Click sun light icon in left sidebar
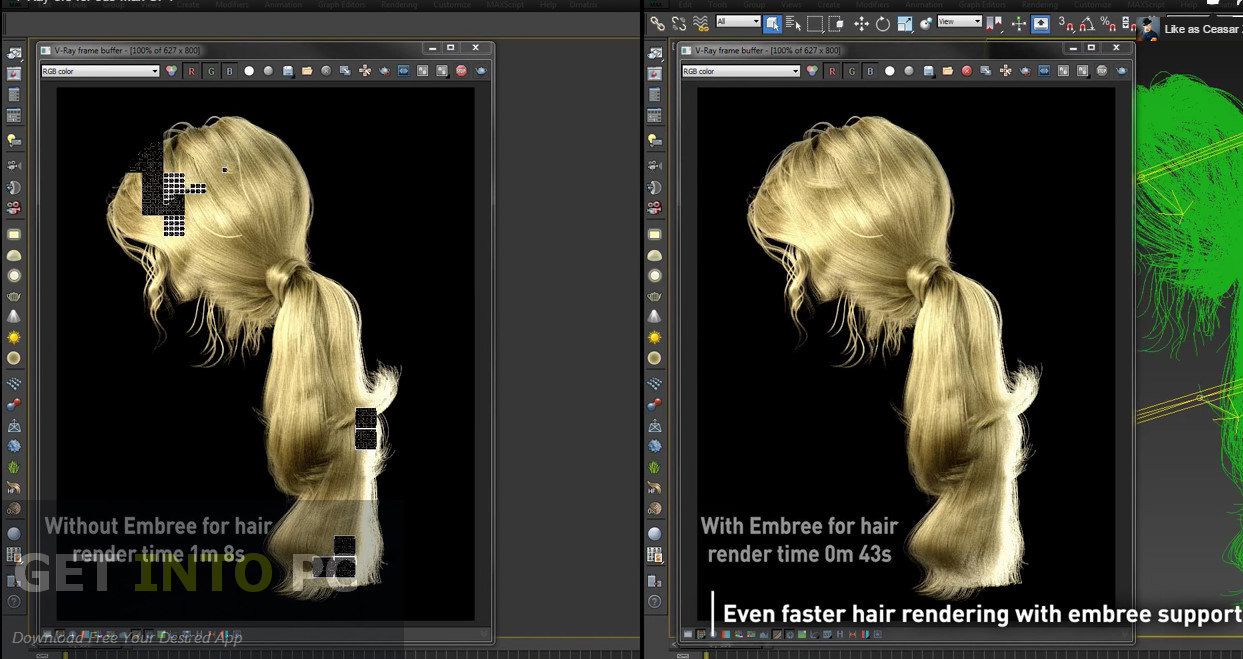This screenshot has height=659, width=1243. (14, 338)
